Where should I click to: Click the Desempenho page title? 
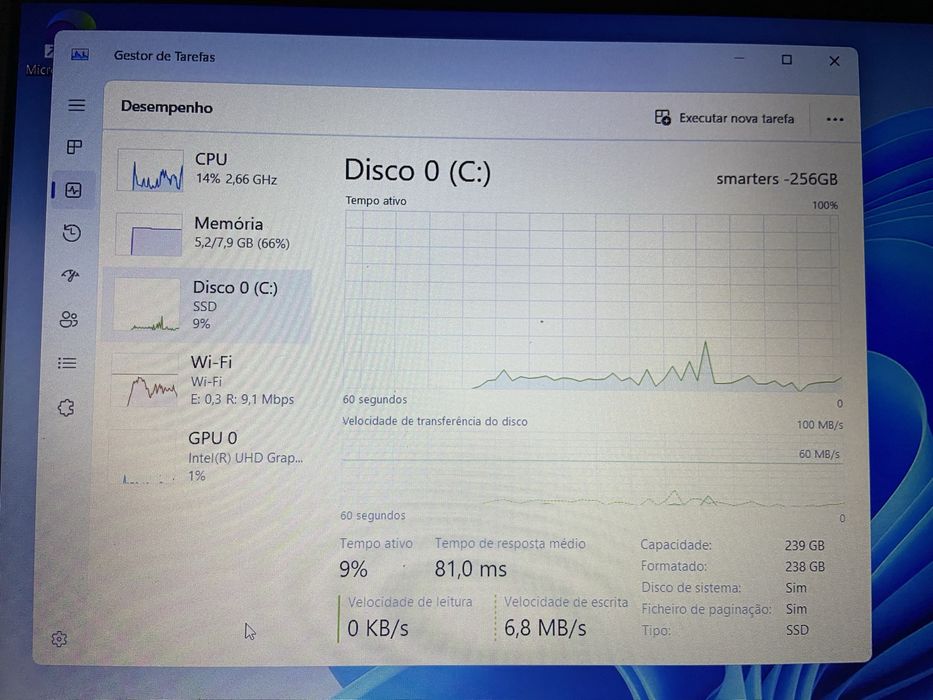(x=167, y=107)
